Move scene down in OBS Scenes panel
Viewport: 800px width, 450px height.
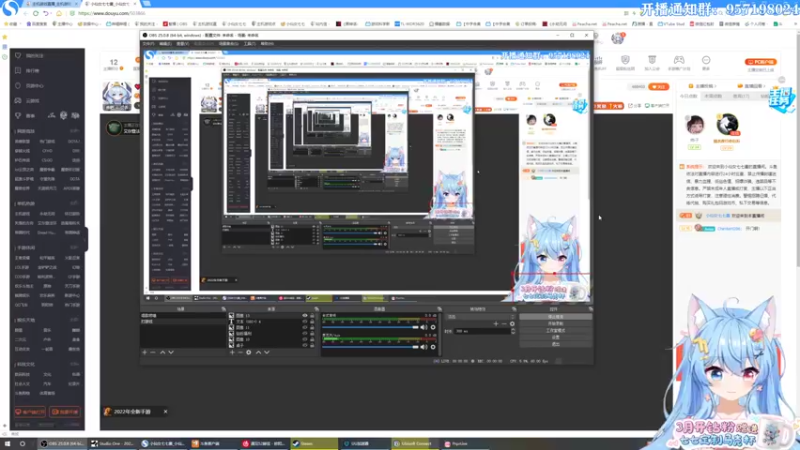171,352
